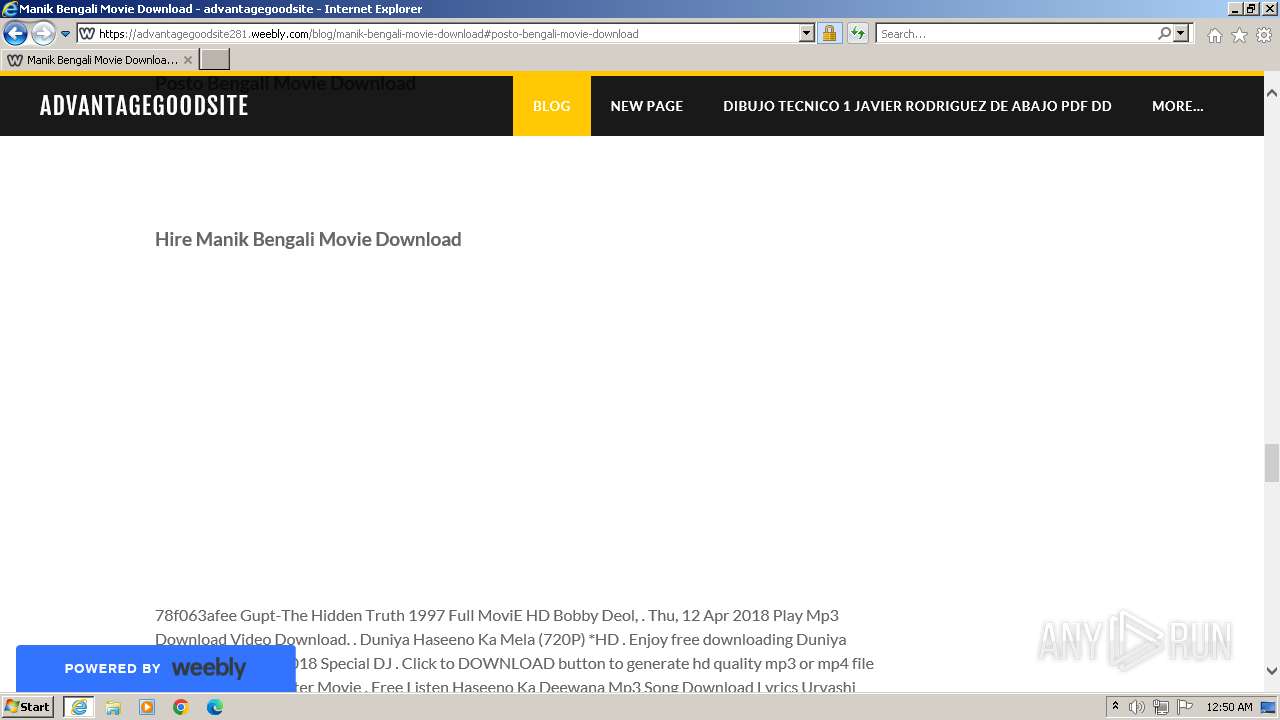Click the browser Back arrow button

click(15, 34)
